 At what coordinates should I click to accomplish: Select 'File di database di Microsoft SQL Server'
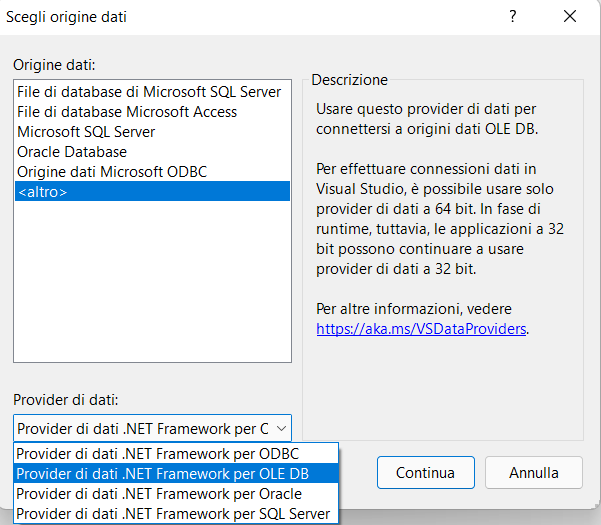pyautogui.click(x=152, y=92)
